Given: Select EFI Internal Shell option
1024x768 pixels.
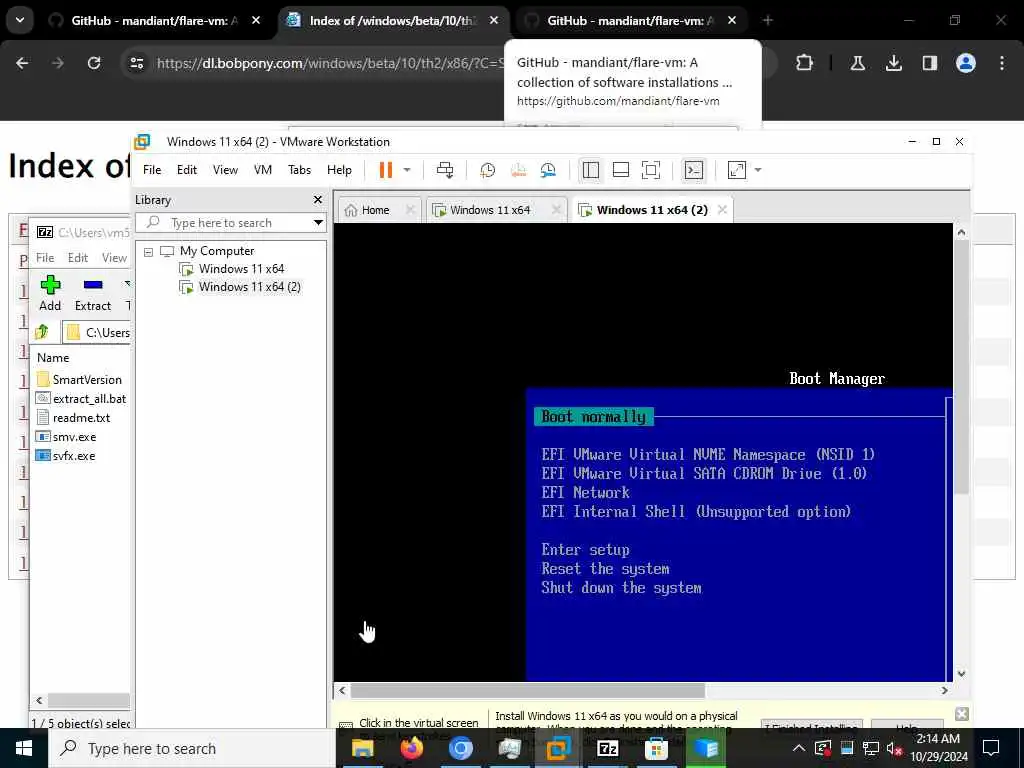Looking at the screenshot, I should click(x=696, y=511).
